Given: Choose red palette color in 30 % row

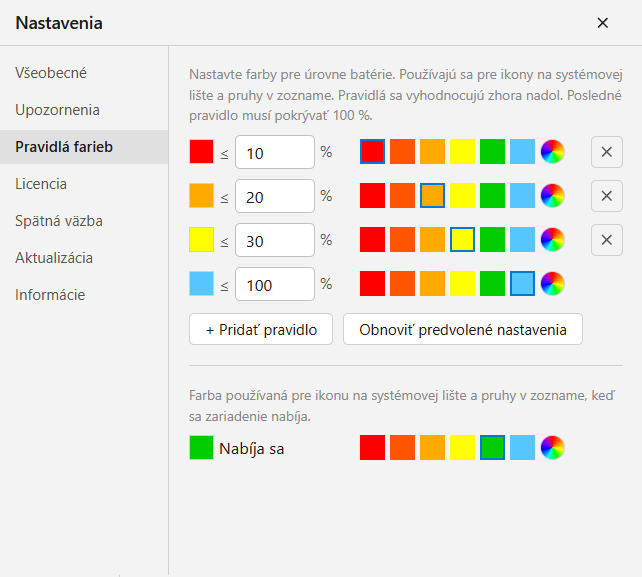Looking at the screenshot, I should click(372, 240).
